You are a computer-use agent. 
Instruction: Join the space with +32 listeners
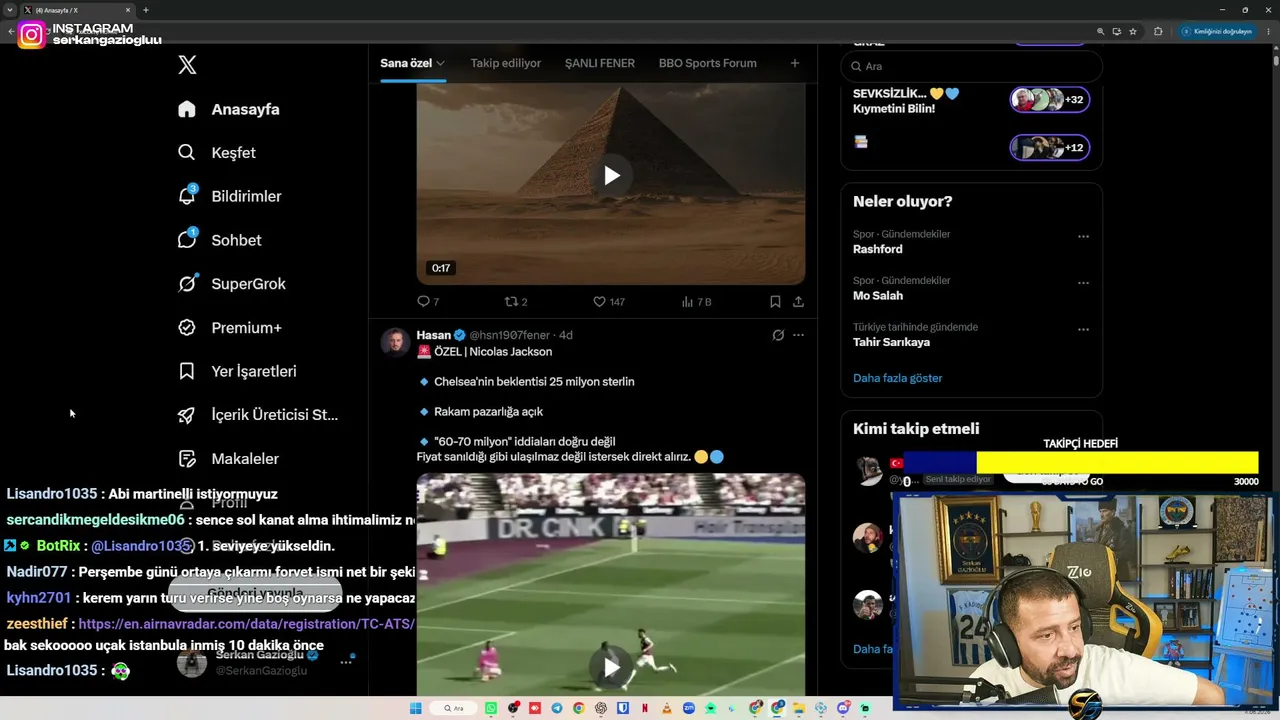pos(1049,99)
